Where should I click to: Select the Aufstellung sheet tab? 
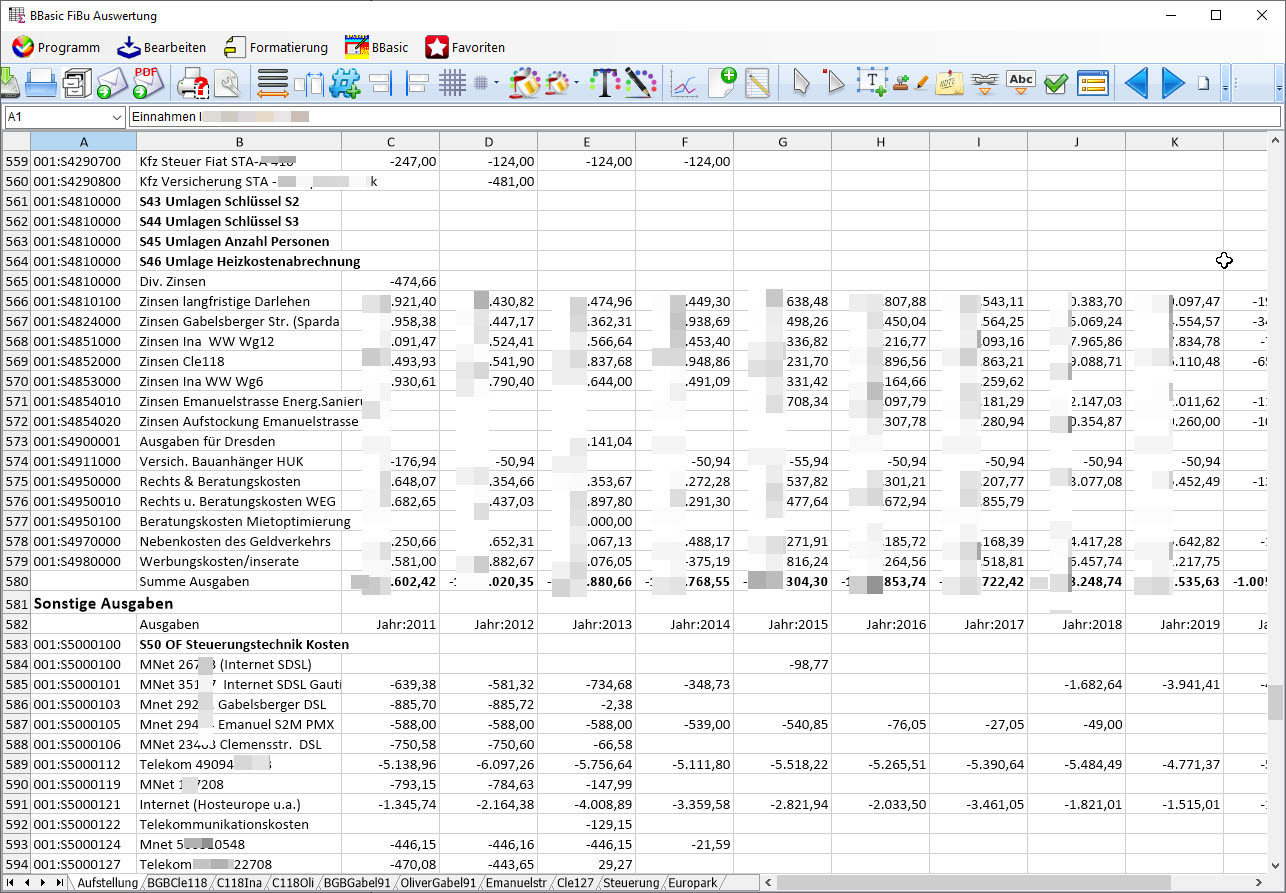pos(107,883)
